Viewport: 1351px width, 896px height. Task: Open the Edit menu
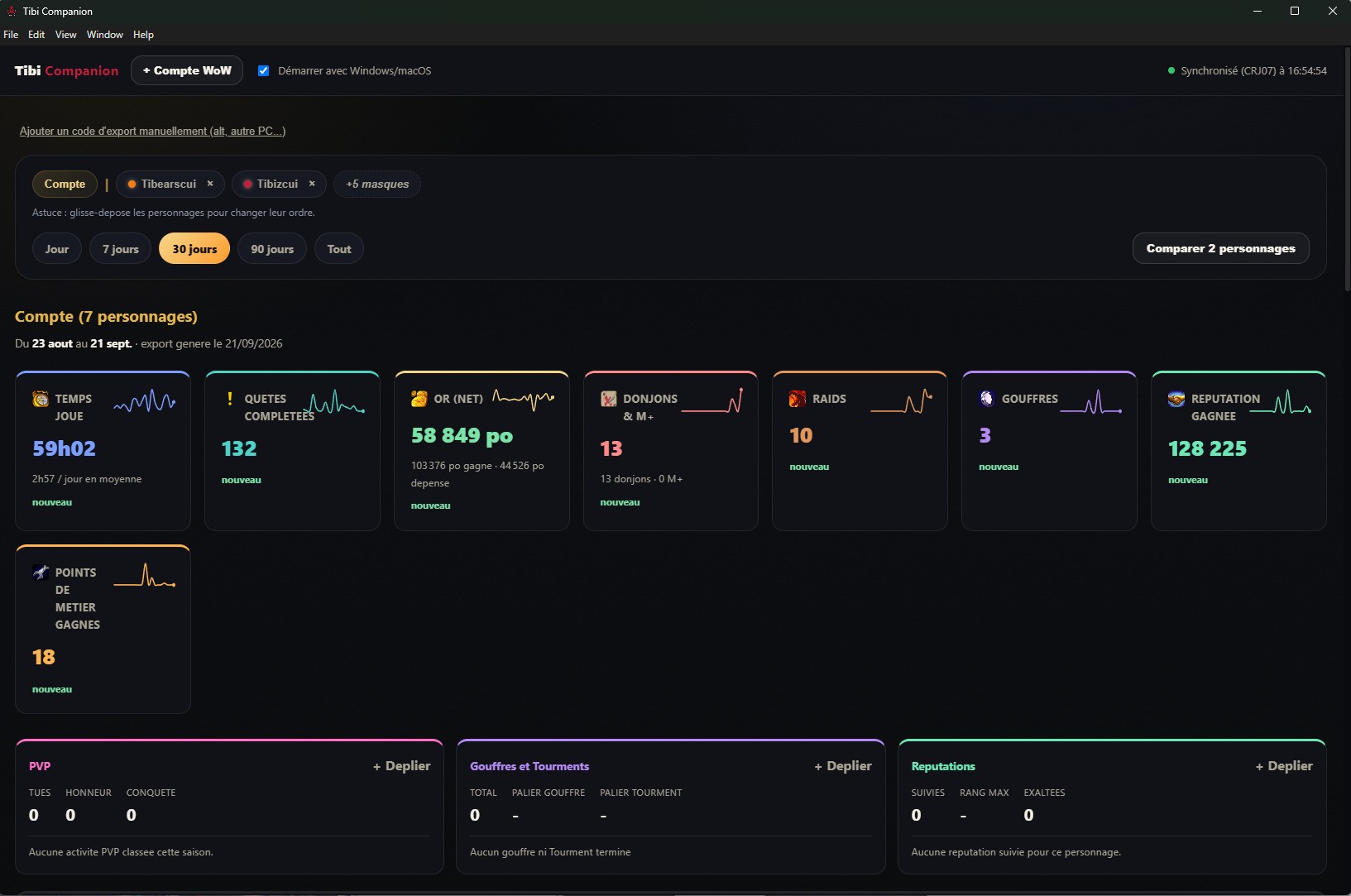click(36, 35)
